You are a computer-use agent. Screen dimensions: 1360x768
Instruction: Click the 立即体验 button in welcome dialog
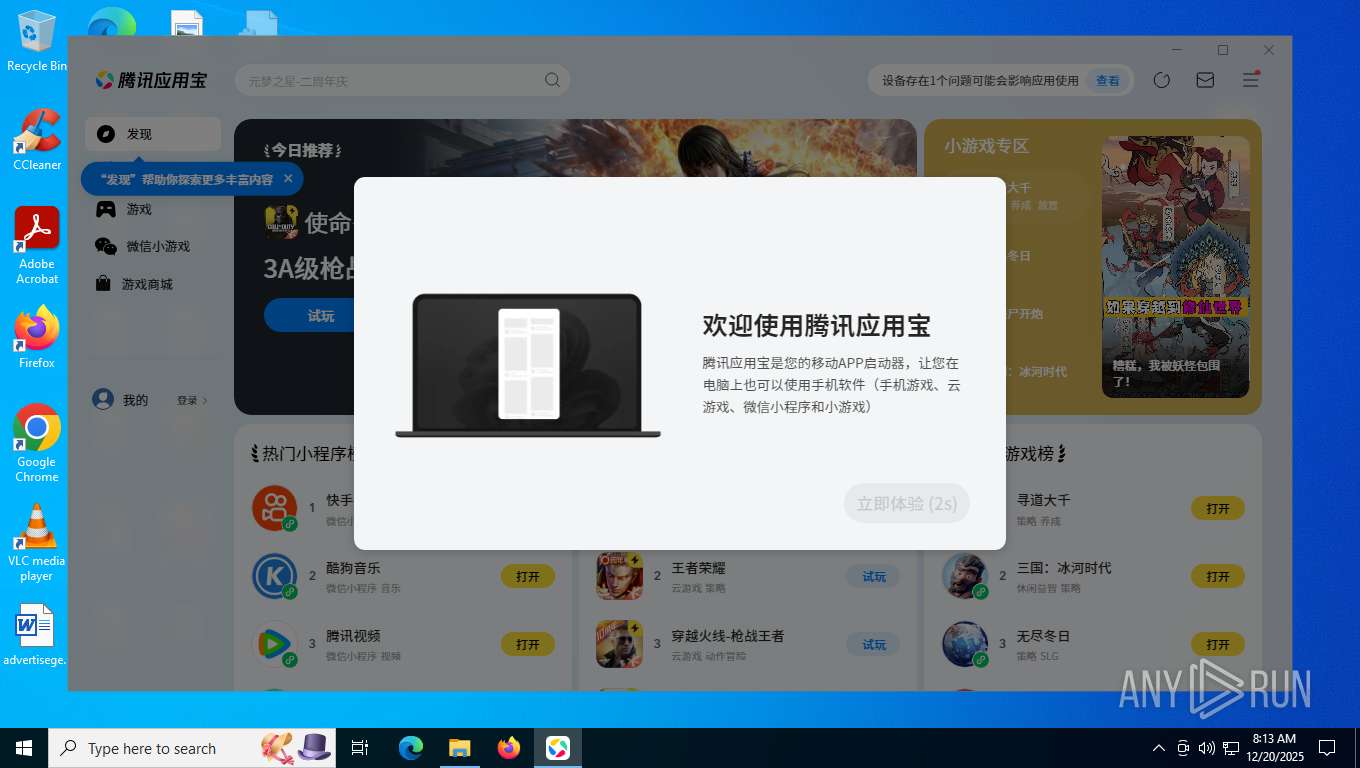(x=907, y=503)
